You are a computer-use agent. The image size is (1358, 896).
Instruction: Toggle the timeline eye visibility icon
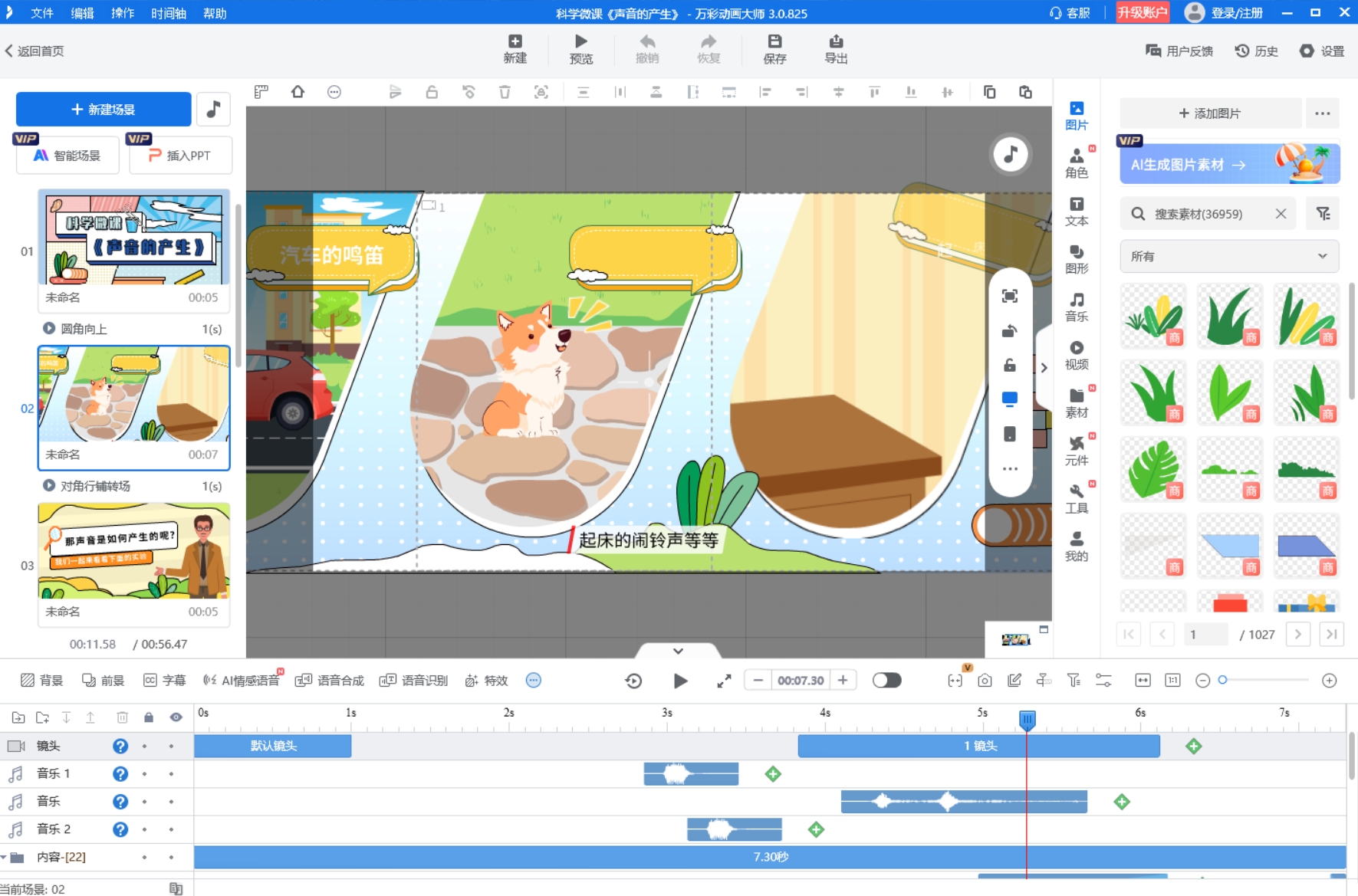pos(176,717)
